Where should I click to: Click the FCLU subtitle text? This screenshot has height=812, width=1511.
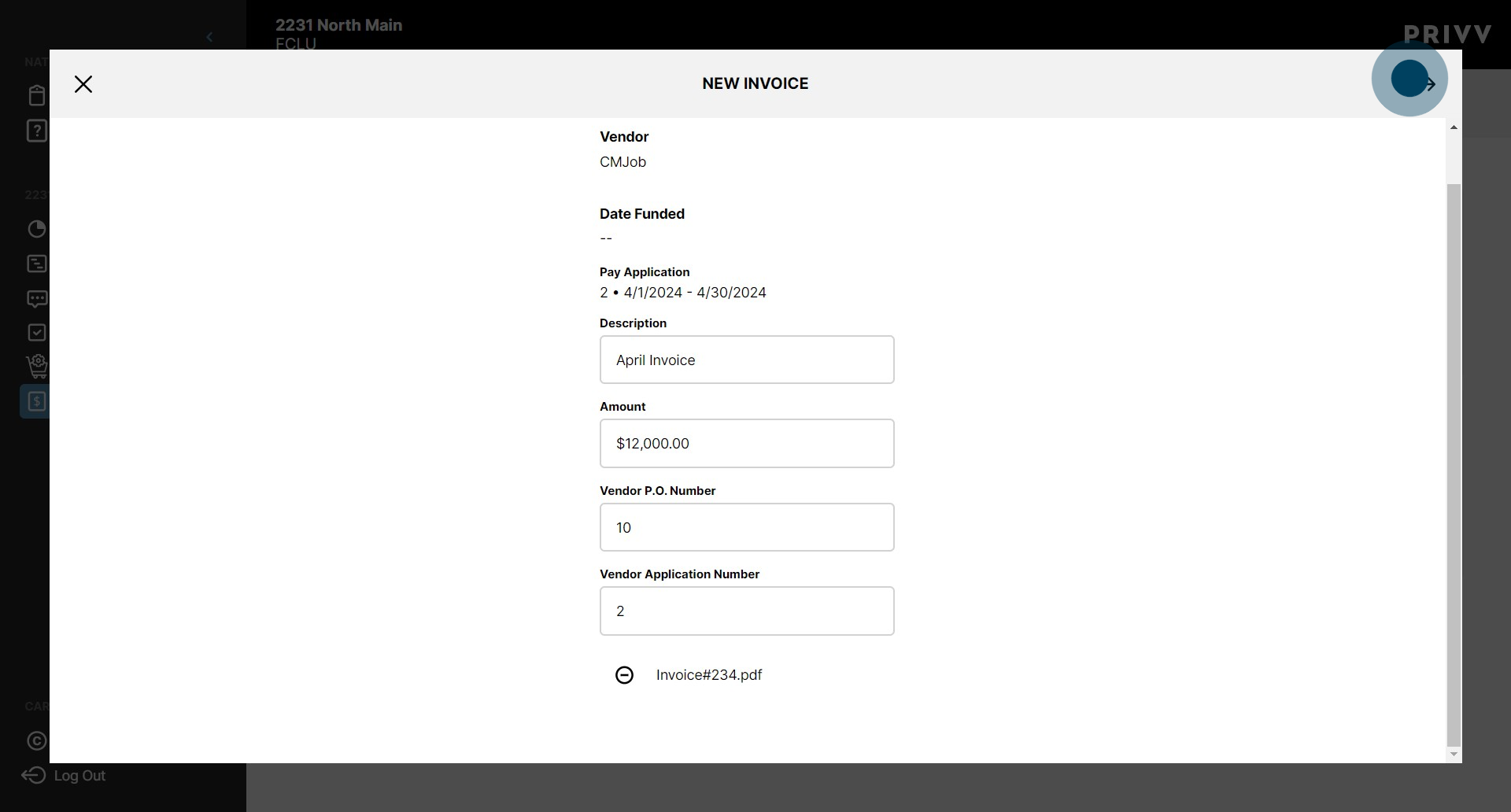(296, 44)
